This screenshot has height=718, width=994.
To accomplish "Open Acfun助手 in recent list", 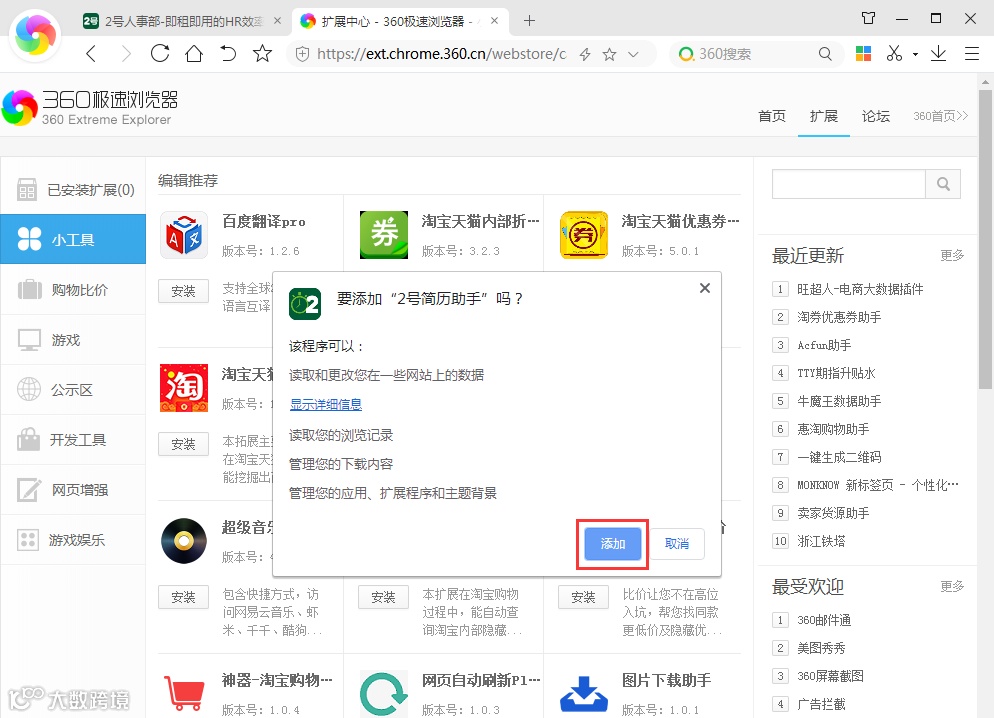I will 824,345.
